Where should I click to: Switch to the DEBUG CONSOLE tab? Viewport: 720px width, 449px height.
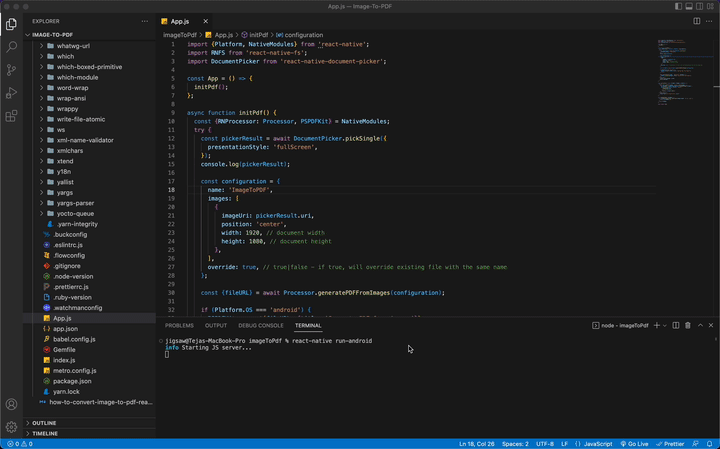(x=261, y=326)
